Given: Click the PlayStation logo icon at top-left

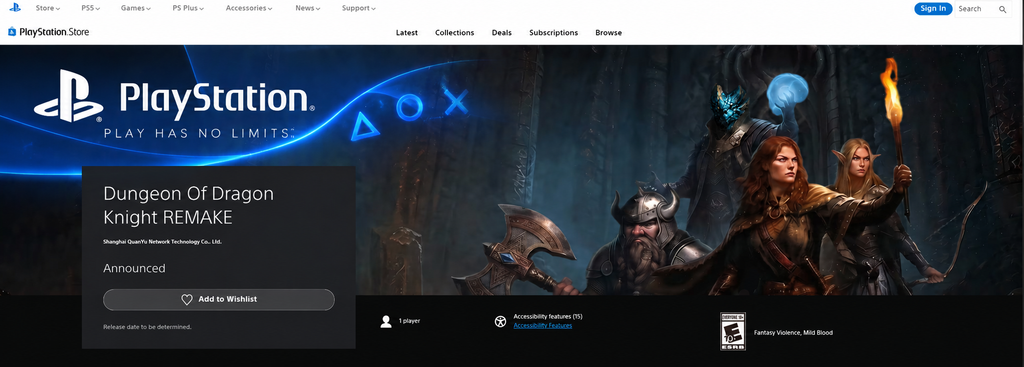Looking at the screenshot, I should [14, 8].
